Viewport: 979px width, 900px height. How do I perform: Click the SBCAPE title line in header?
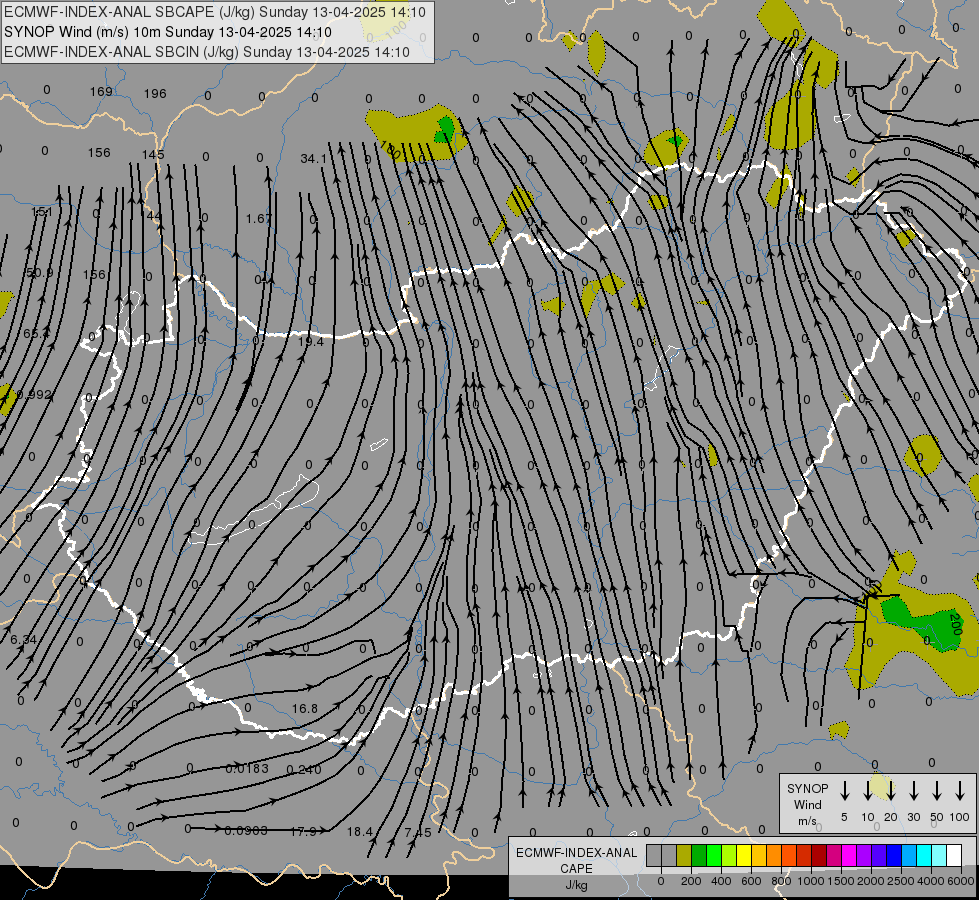[x=215, y=12]
